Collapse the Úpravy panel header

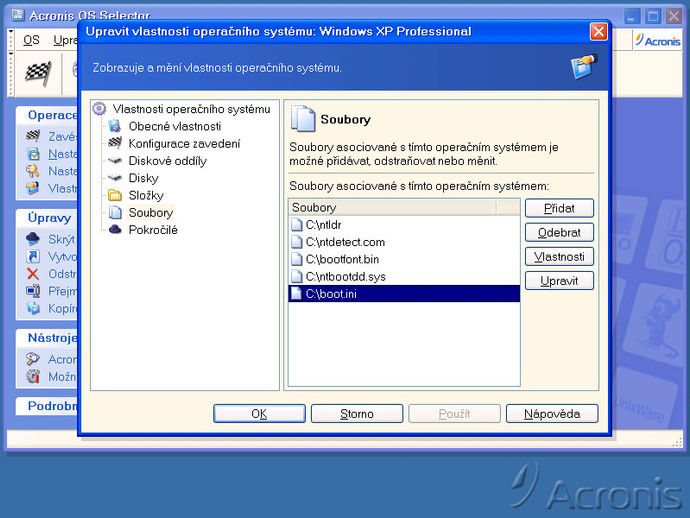pyautogui.click(x=47, y=217)
